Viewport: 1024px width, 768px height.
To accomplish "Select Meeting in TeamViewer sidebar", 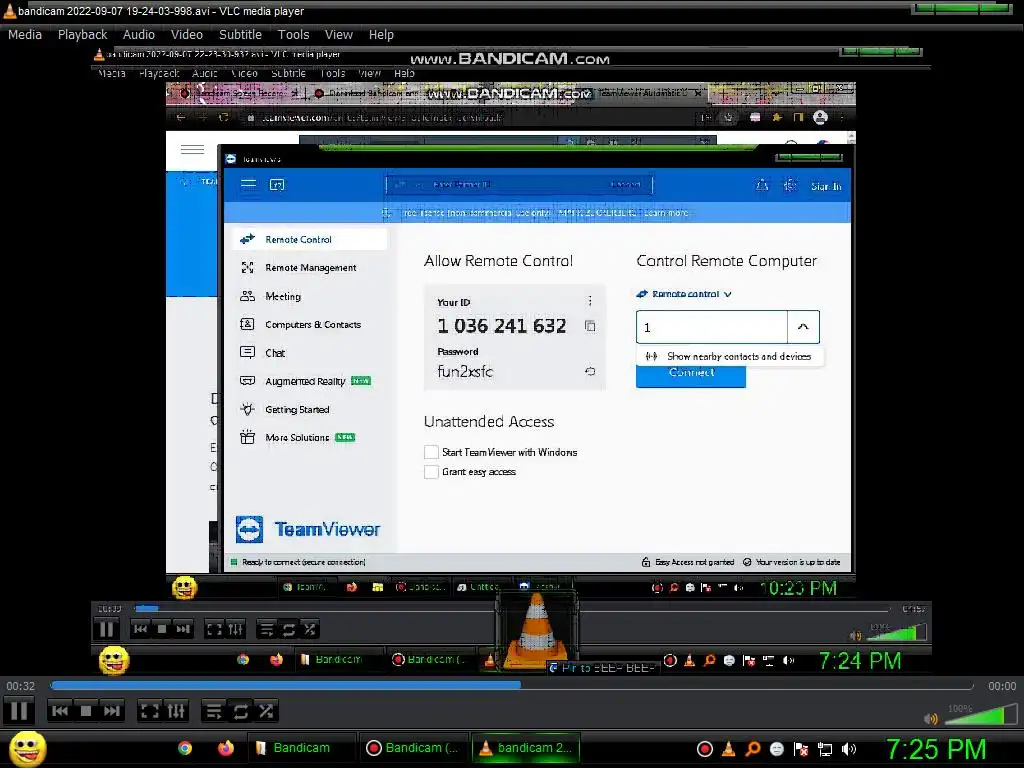I will (x=310, y=296).
